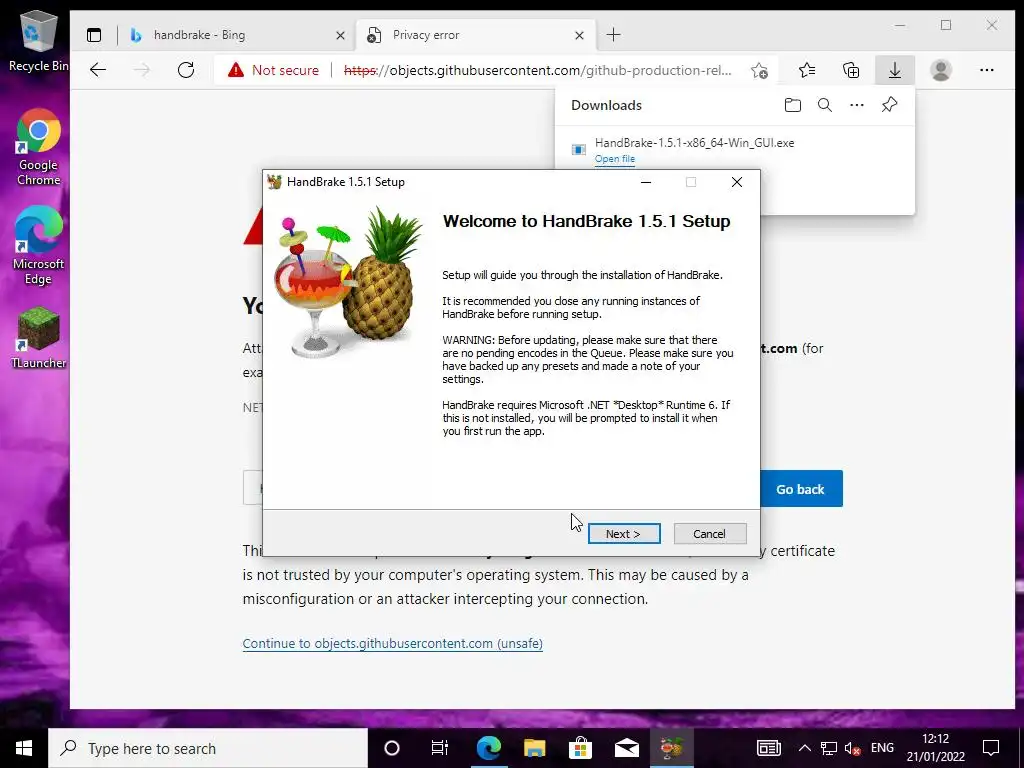Screen dimensions: 1024x768
Task: Switch to the handbrake - Bing tab
Action: 236,35
